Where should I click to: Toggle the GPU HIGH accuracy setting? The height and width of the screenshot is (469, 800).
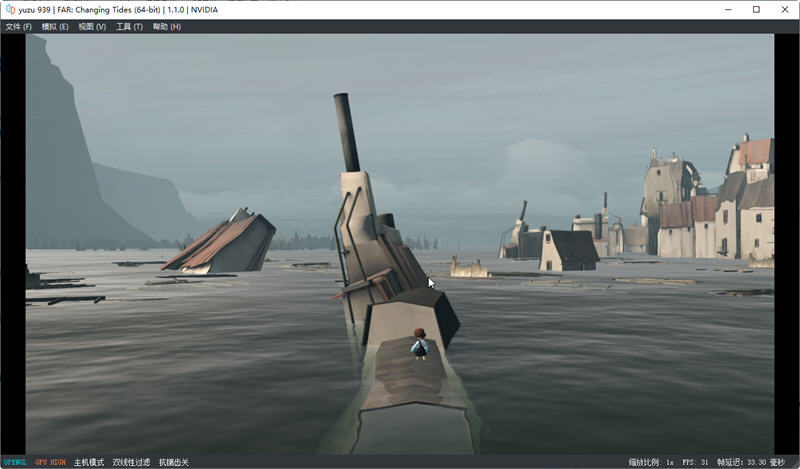tap(51, 462)
